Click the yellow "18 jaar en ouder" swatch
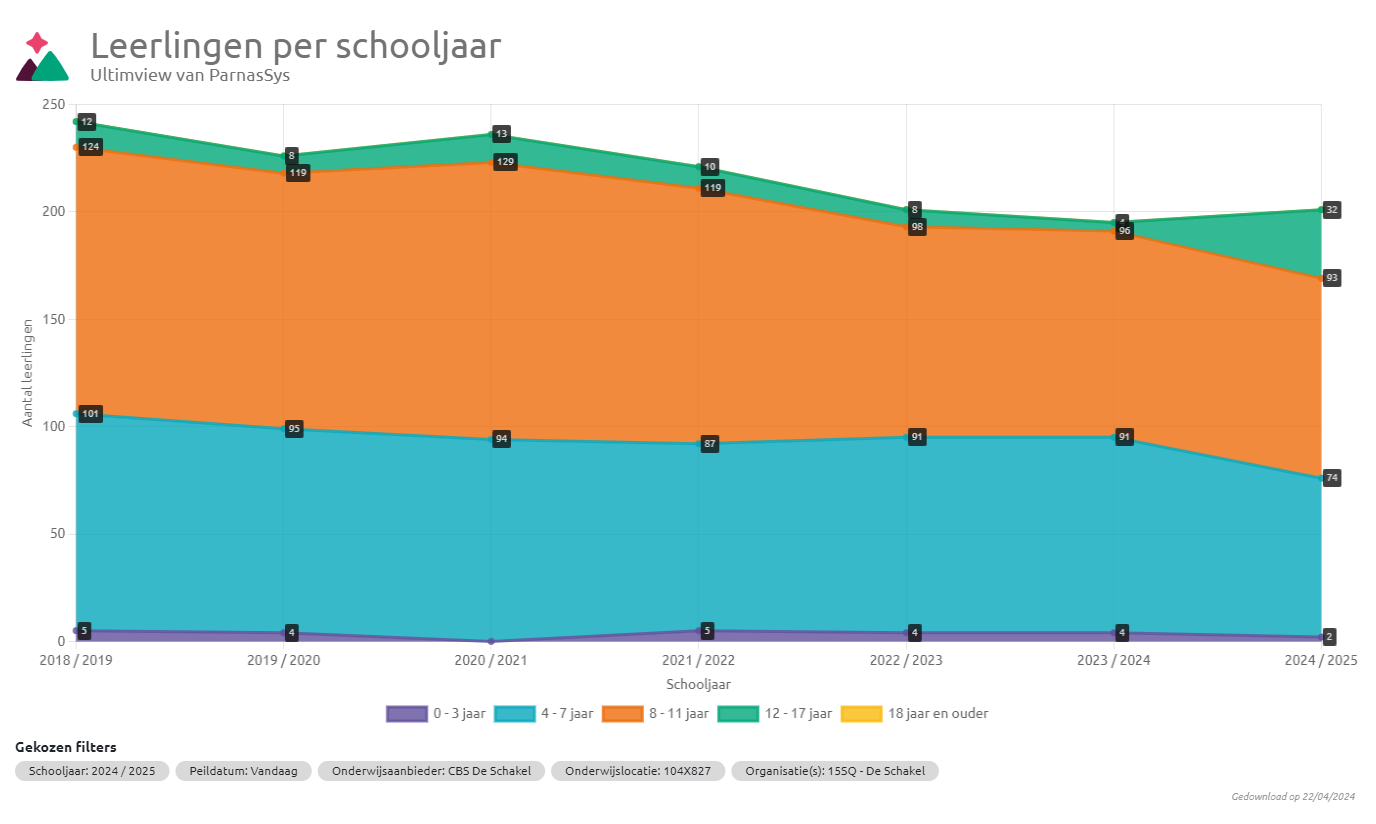The image size is (1376, 824). click(860, 714)
